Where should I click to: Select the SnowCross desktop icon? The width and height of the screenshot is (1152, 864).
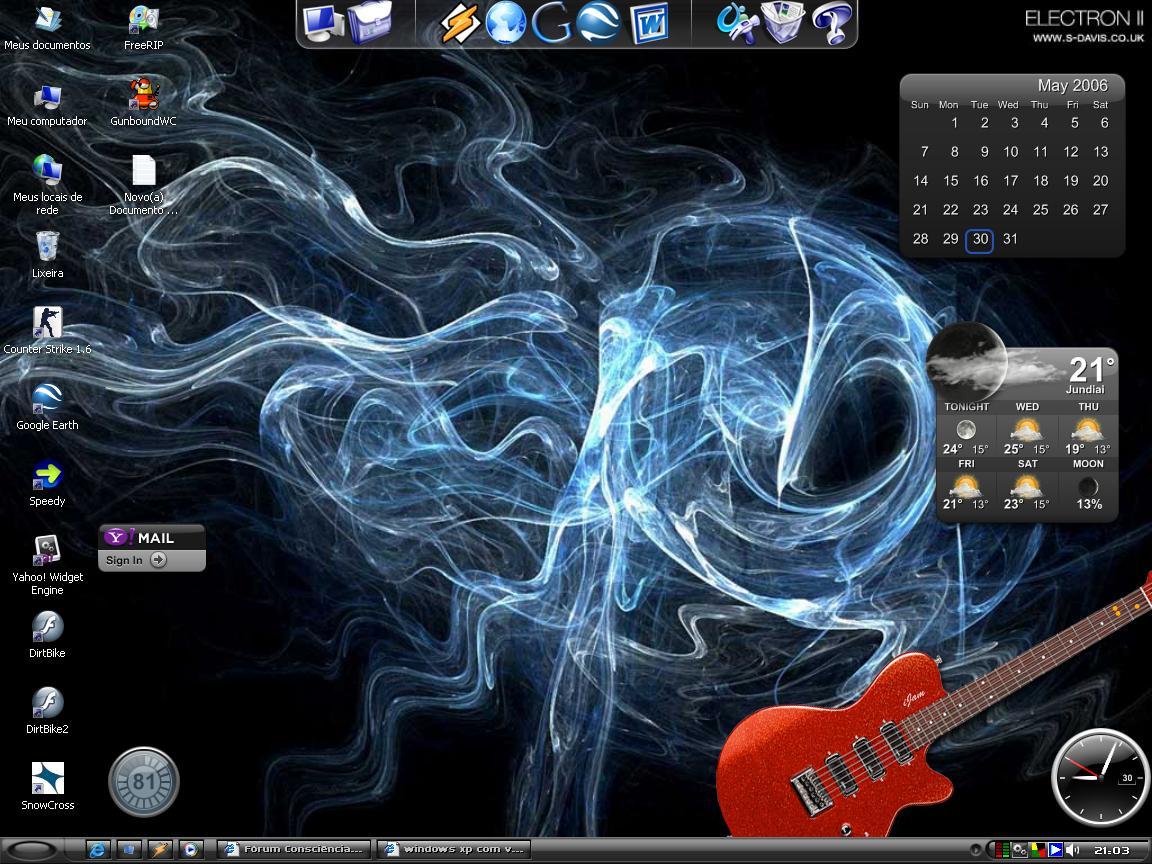tap(47, 786)
